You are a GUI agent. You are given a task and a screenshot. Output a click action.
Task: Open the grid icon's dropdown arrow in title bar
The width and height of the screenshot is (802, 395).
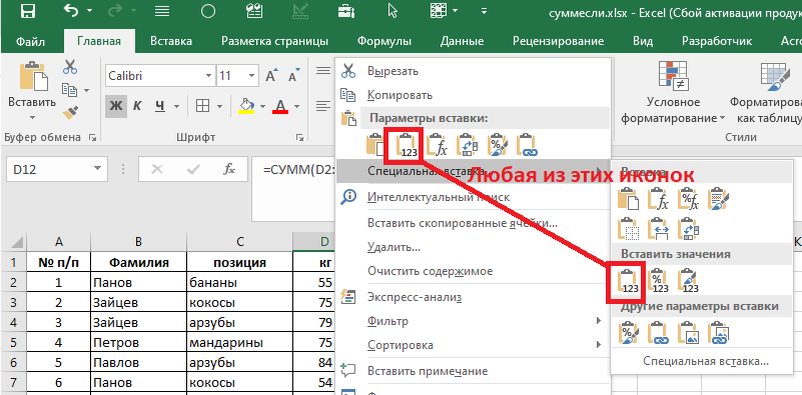coord(455,11)
